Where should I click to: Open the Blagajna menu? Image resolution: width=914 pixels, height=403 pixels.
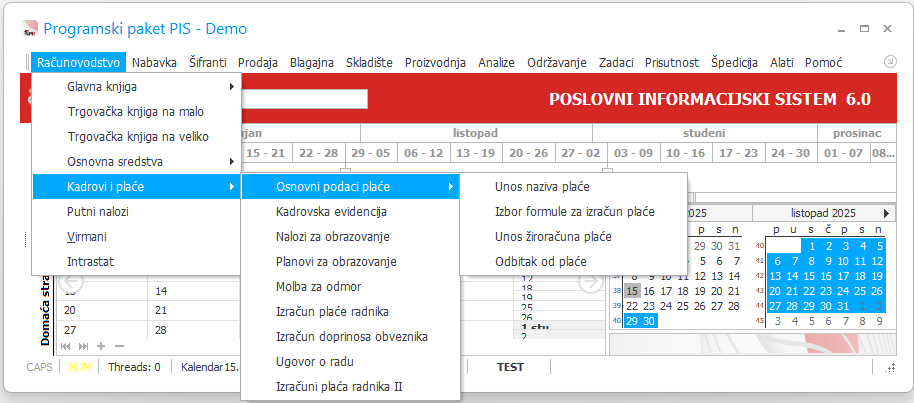(x=312, y=62)
